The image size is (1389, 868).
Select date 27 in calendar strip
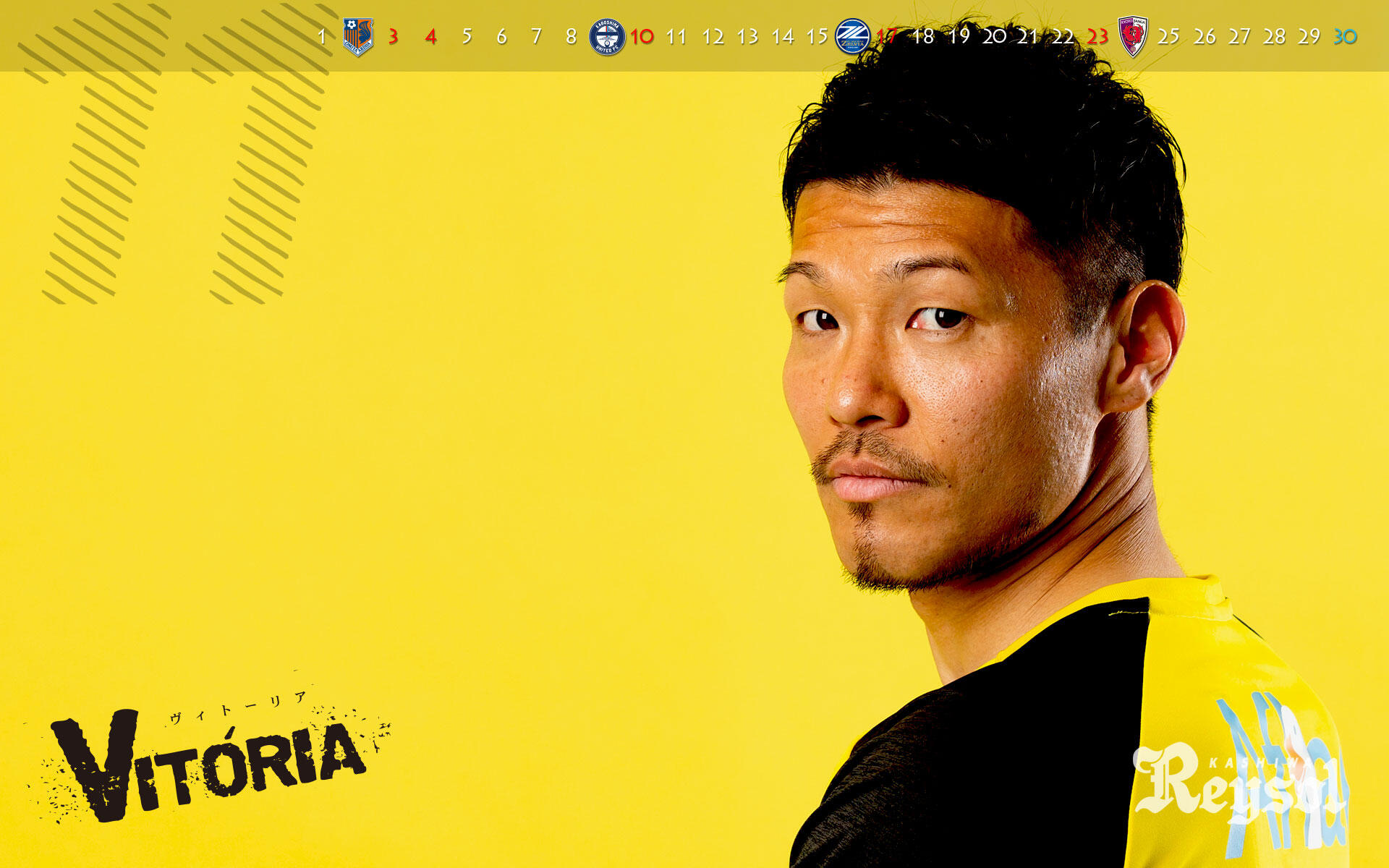(x=1239, y=36)
